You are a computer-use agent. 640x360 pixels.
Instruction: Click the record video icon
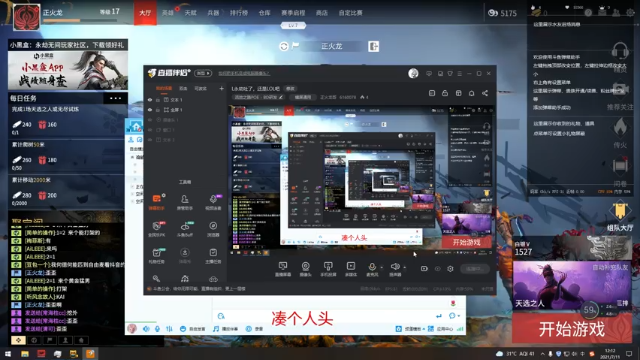point(424,269)
